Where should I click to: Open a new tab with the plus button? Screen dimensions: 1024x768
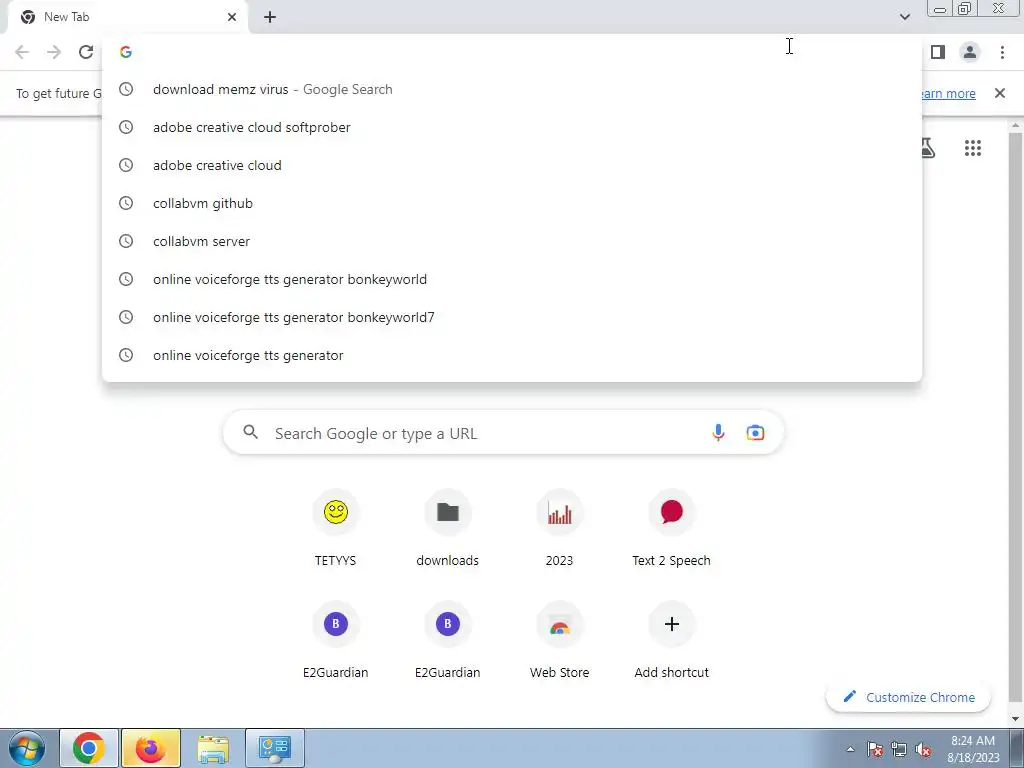[270, 17]
